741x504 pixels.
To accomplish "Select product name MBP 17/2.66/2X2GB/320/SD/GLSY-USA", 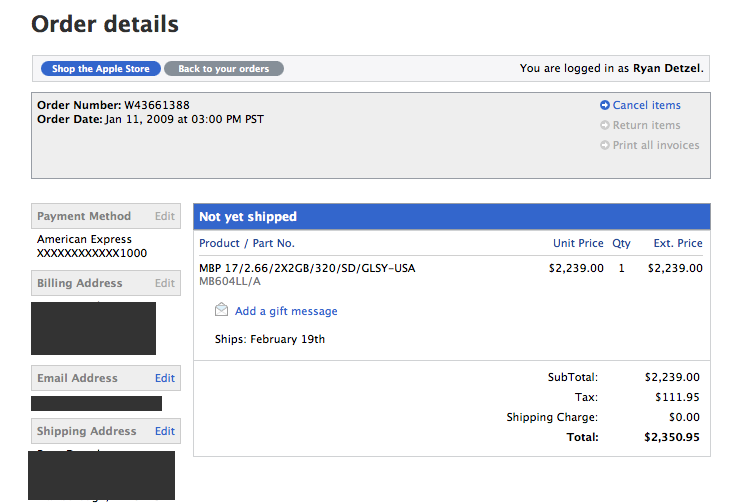I will (307, 268).
